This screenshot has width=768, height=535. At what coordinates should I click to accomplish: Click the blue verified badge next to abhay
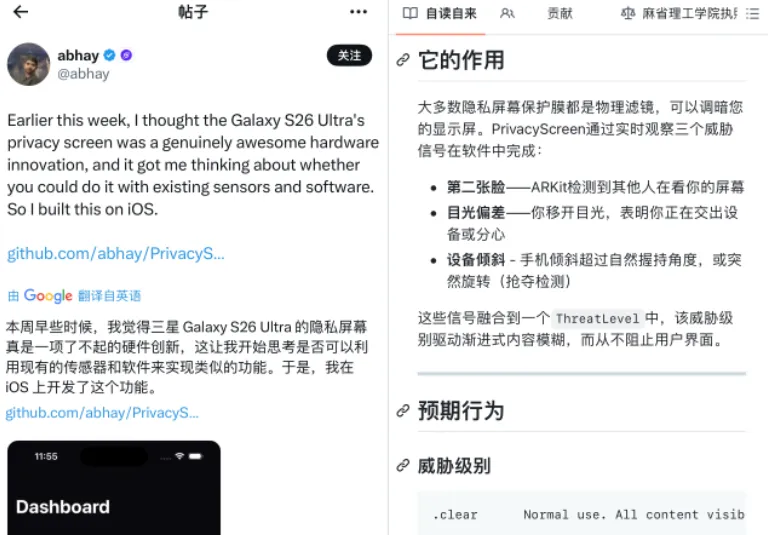click(x=110, y=55)
